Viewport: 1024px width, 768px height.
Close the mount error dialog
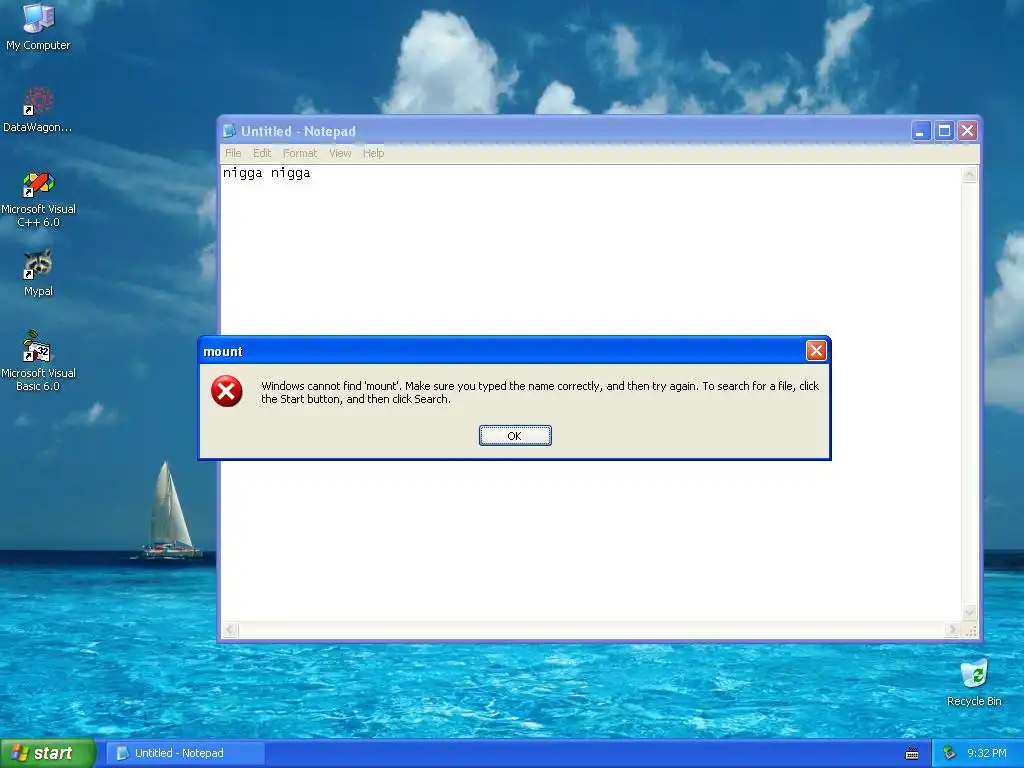[816, 351]
